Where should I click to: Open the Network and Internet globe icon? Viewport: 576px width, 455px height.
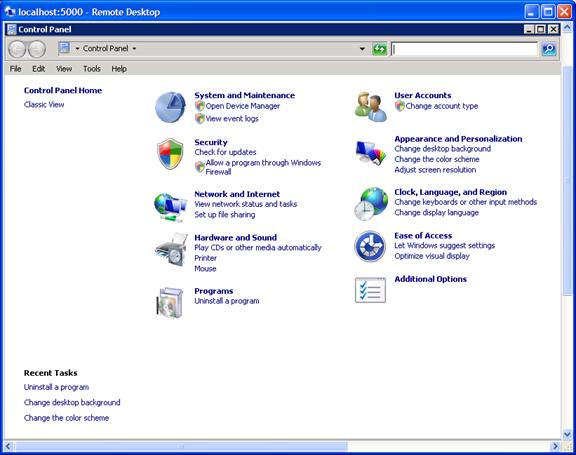click(170, 207)
